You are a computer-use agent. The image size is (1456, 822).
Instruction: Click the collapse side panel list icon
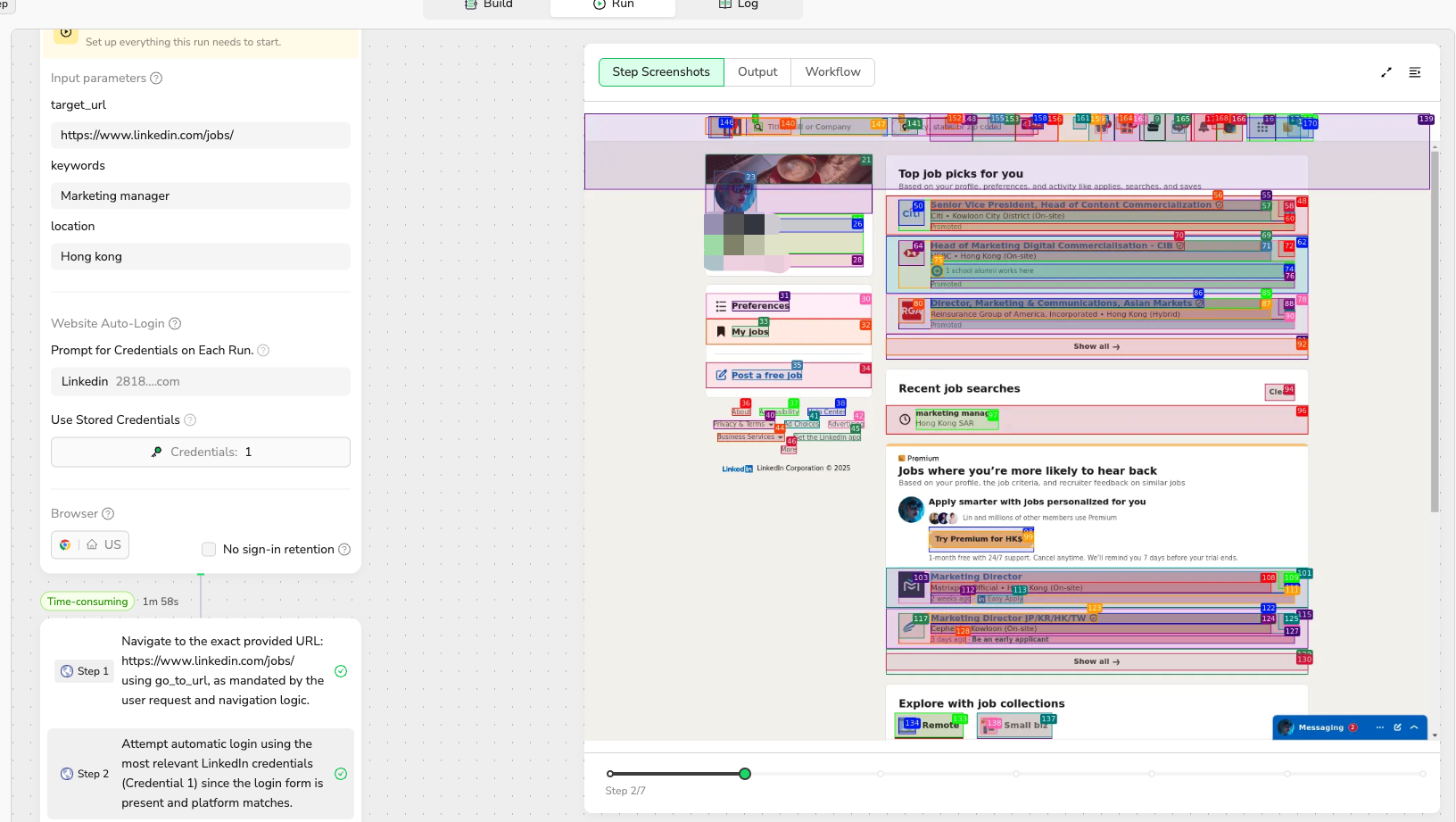pyautogui.click(x=1415, y=72)
